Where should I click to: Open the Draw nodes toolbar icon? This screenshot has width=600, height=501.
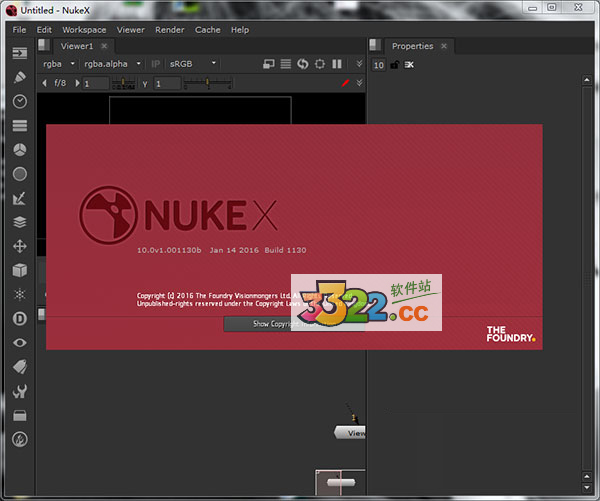[20, 77]
